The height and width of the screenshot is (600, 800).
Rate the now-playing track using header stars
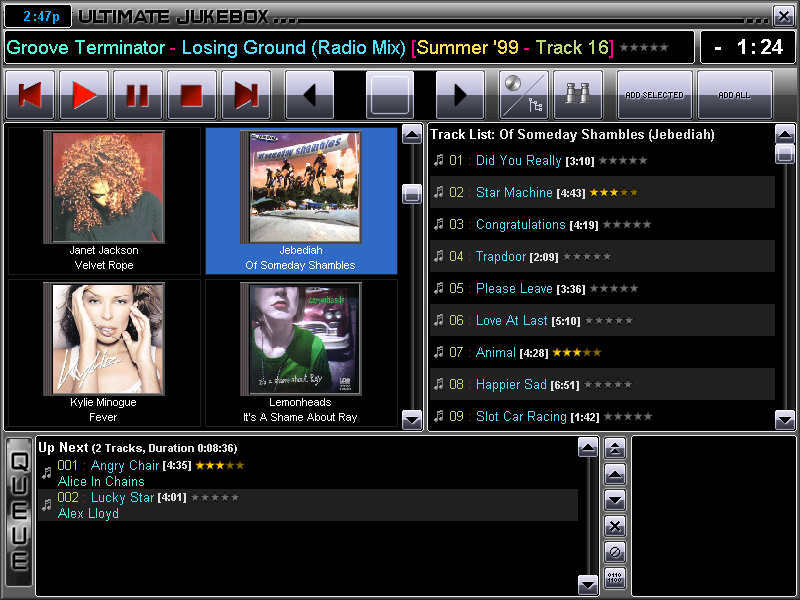(644, 47)
